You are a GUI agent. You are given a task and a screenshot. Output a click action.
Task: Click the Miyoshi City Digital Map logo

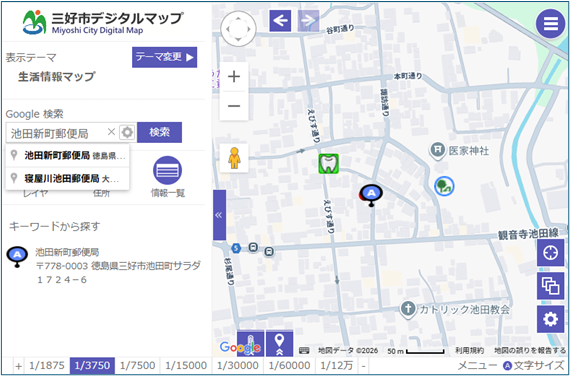pyautogui.click(x=102, y=22)
